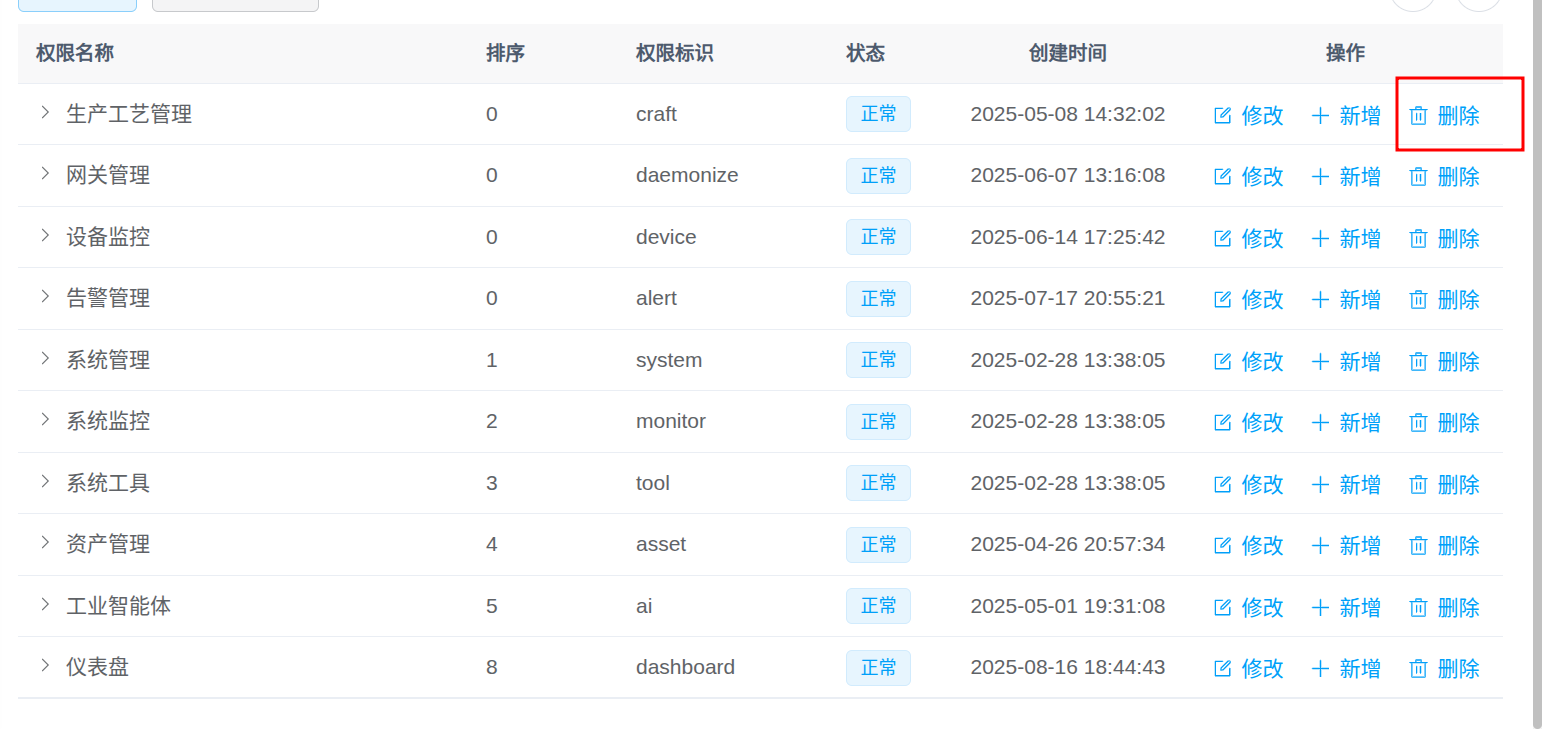
Task: Click 修改 link for 设备监控
Action: tap(1262, 239)
